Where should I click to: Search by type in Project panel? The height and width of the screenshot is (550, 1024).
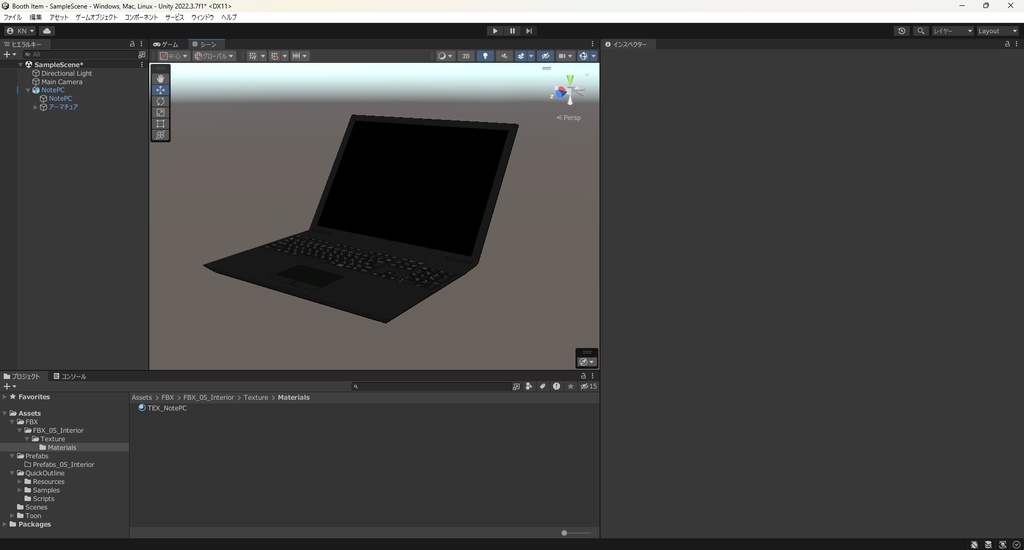[x=529, y=386]
